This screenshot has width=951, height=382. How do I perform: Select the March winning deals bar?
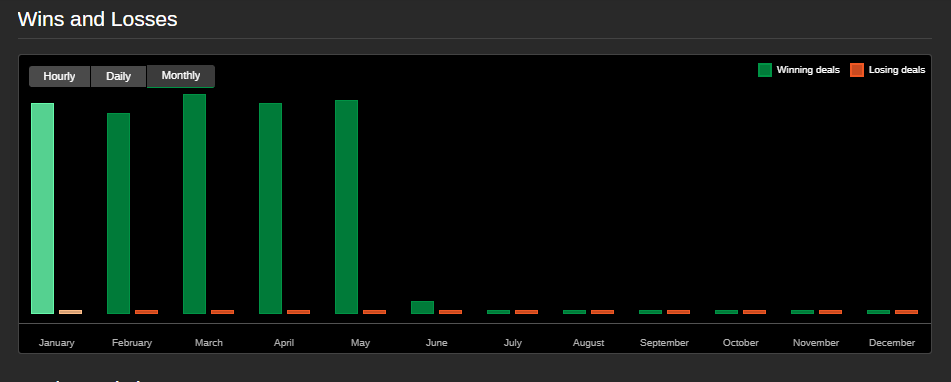click(195, 204)
